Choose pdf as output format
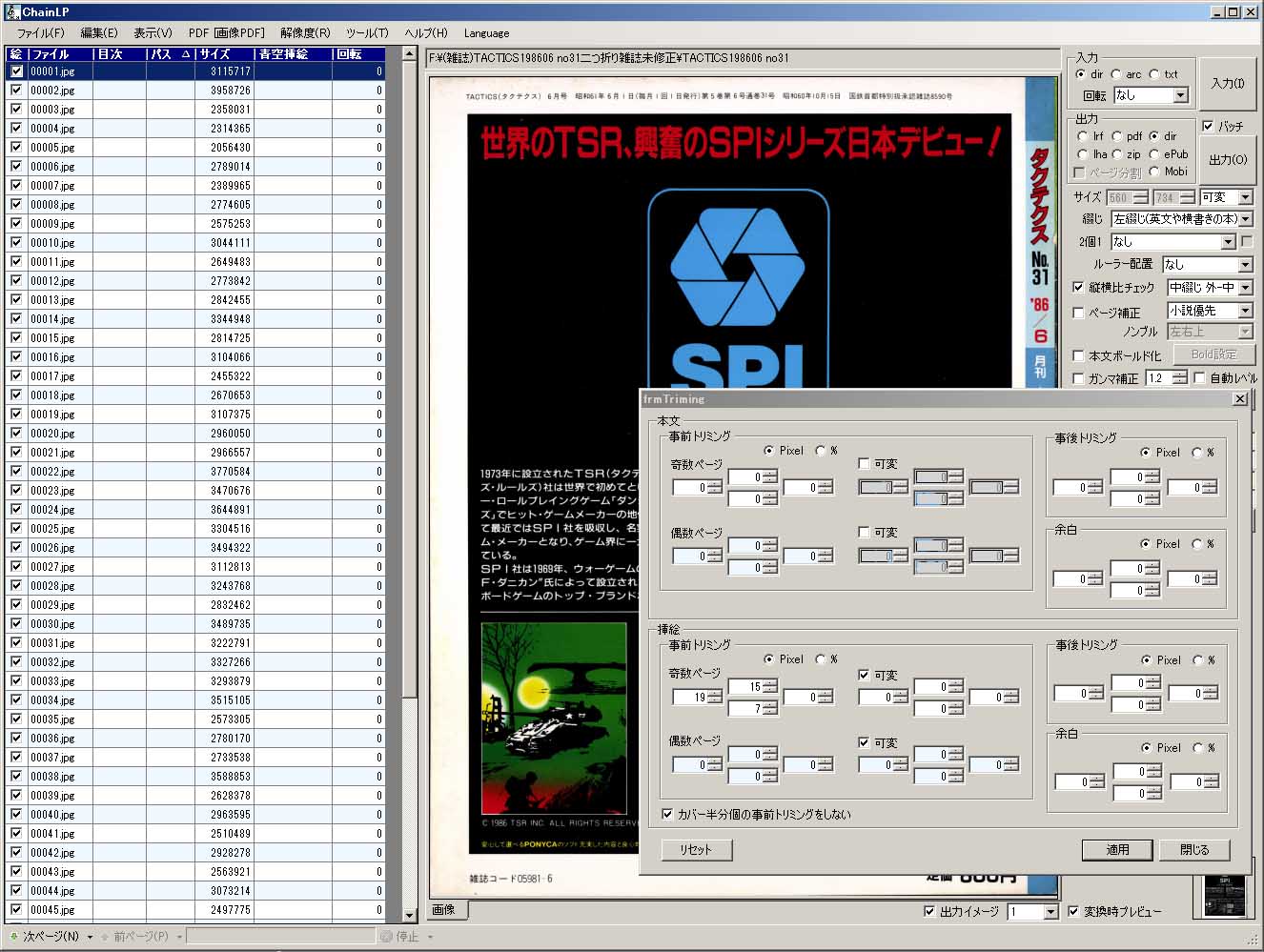 1117,136
